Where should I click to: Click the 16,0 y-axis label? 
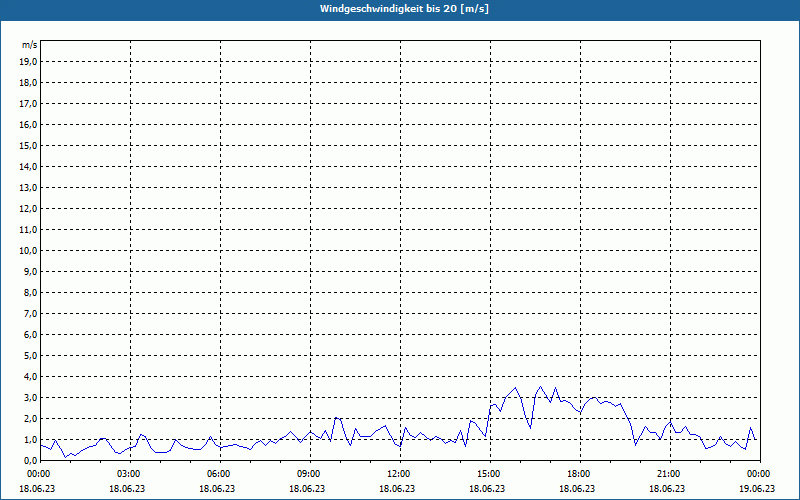coord(28,124)
